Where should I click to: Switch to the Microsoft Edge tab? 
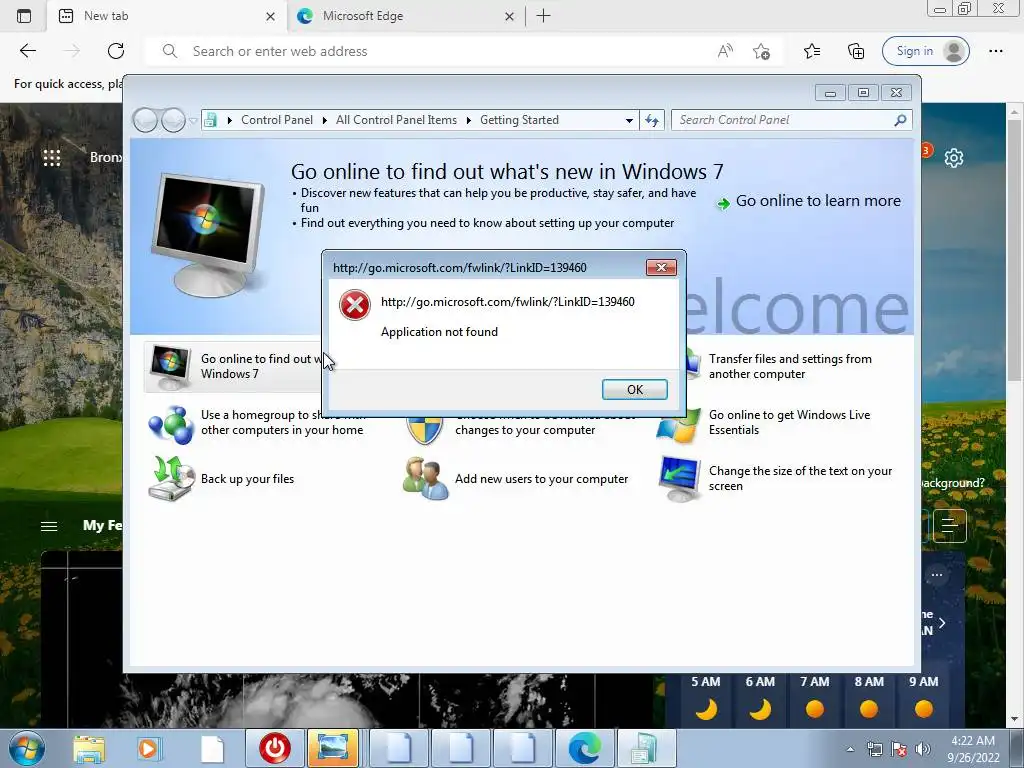(x=405, y=16)
